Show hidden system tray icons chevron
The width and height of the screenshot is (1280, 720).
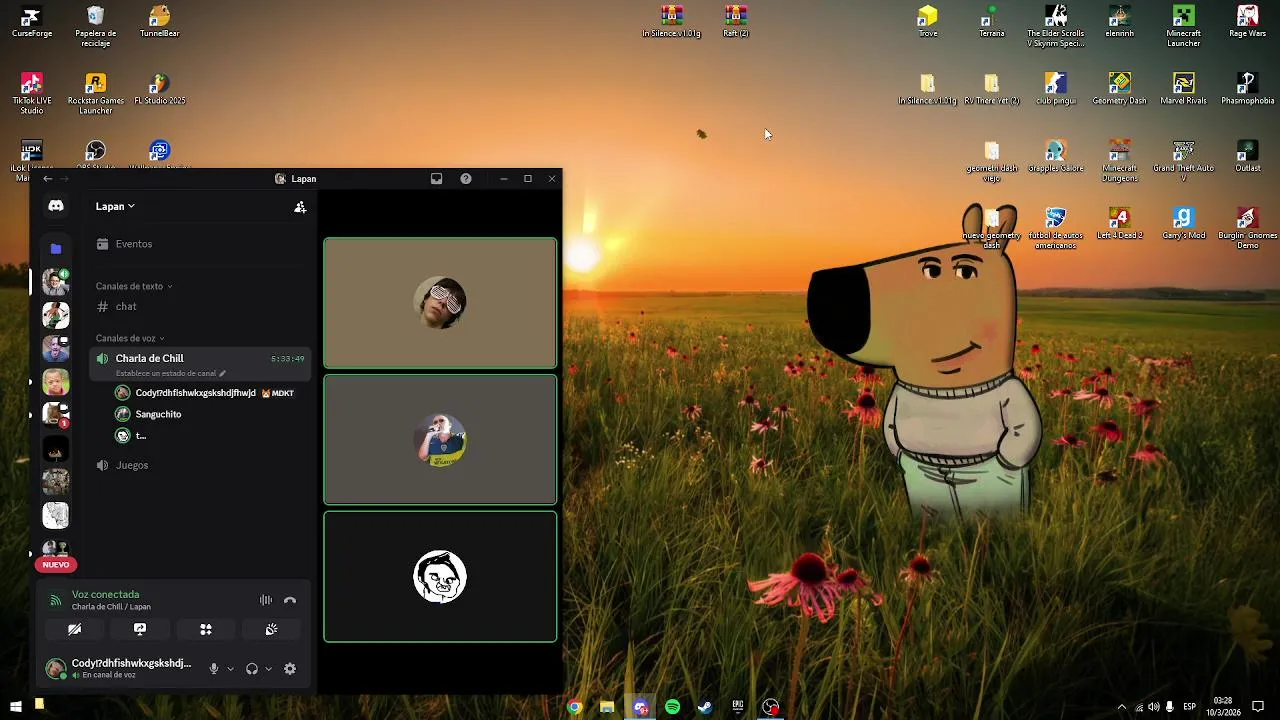pos(1121,707)
